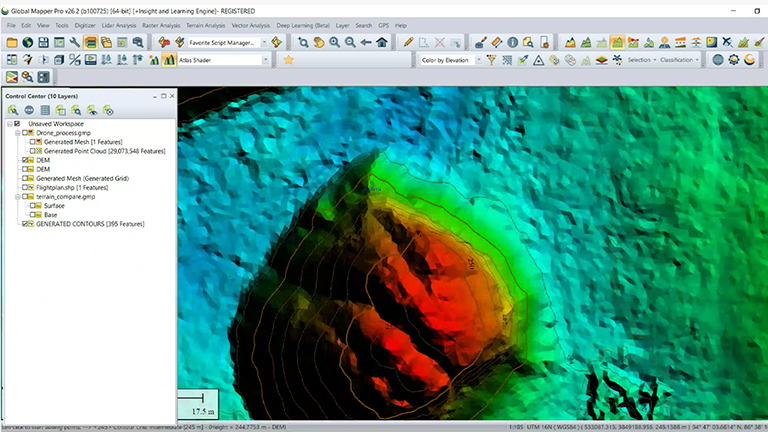Screen dimensions: 768x432
Task: Uncheck the GENERATED CONTOURS layer
Action: click(27, 224)
